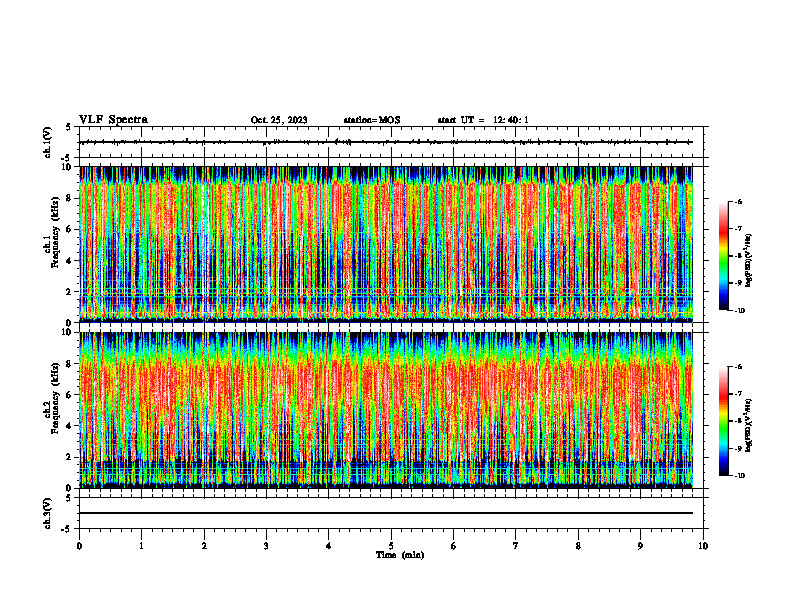Click the "-6" label on ch.2 color scale
This screenshot has height=612, width=792.
click(x=739, y=367)
